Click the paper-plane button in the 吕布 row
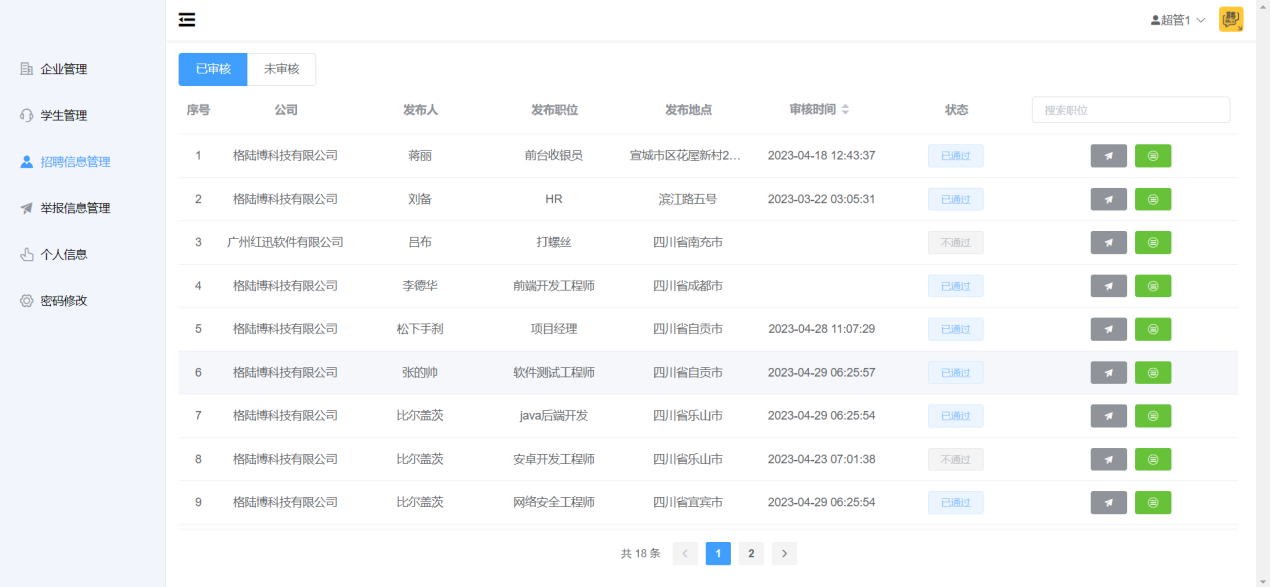1270x587 pixels. click(1108, 242)
